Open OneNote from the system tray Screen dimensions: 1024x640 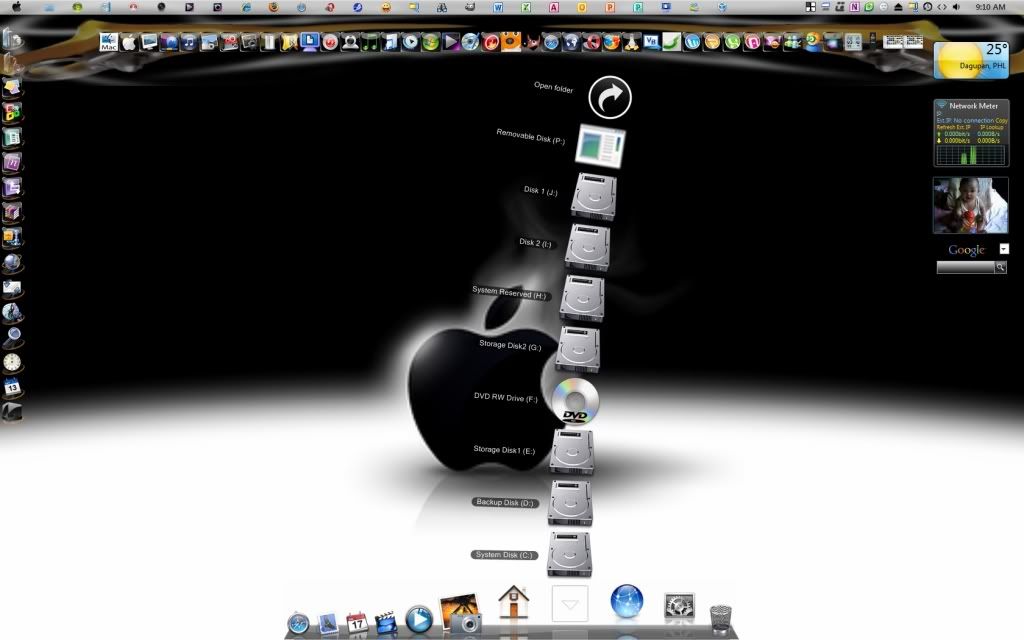(x=854, y=7)
